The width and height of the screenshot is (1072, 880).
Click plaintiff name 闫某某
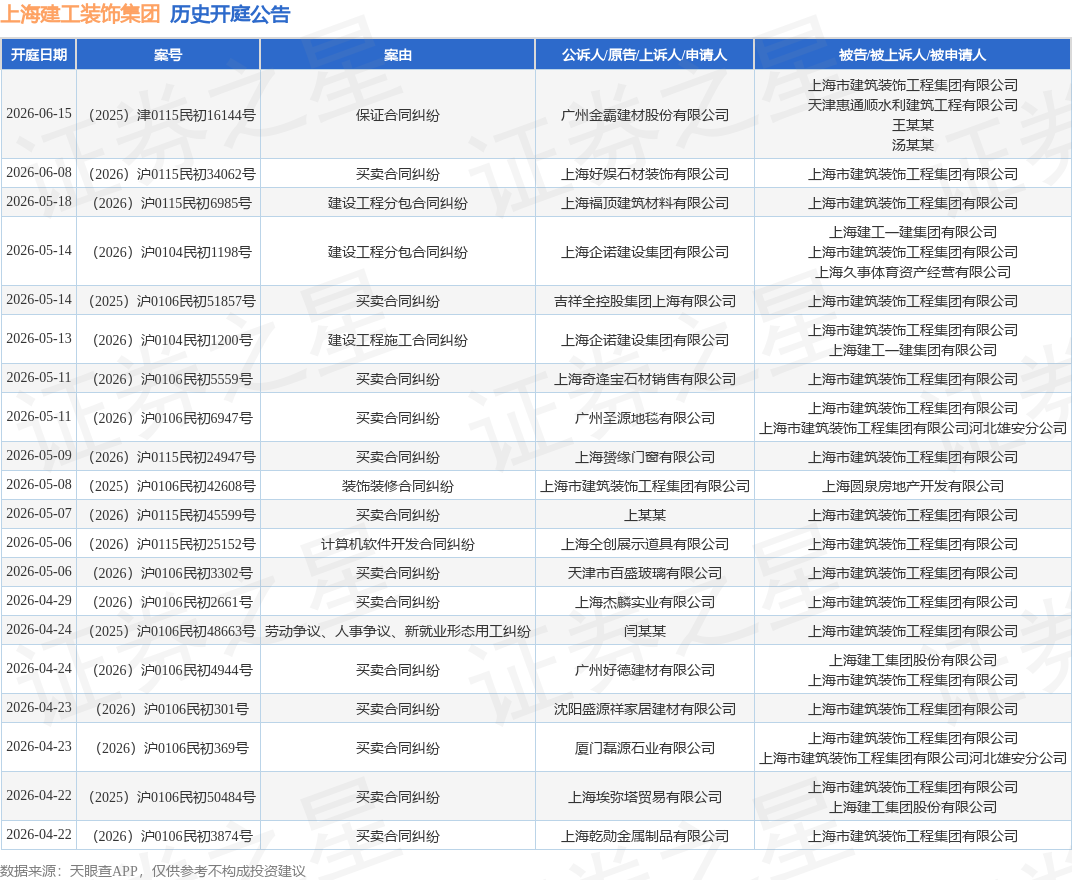[645, 630]
